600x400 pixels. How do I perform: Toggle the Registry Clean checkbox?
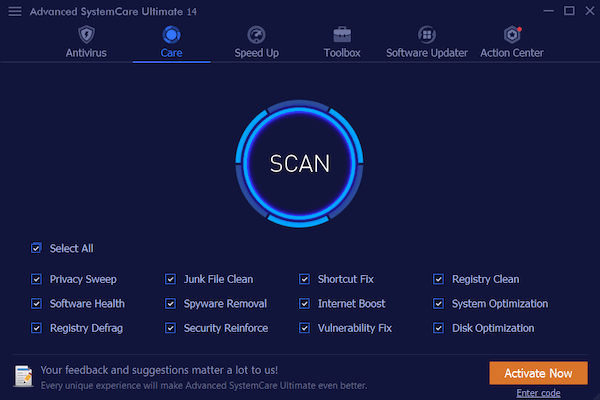coord(439,279)
